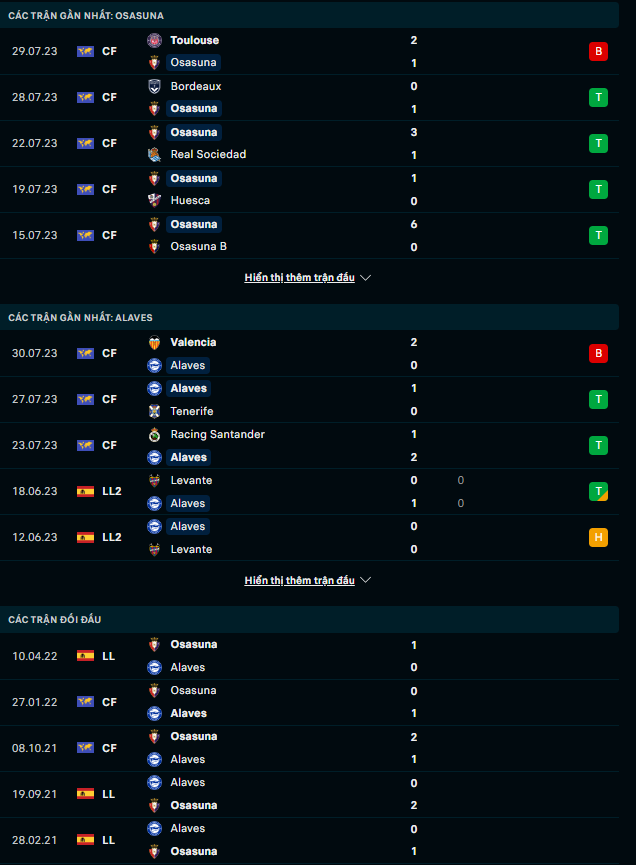Viewport: 636px width, 865px height.
Task: Open the Racing Santander team name link
Action: pyautogui.click(x=217, y=434)
